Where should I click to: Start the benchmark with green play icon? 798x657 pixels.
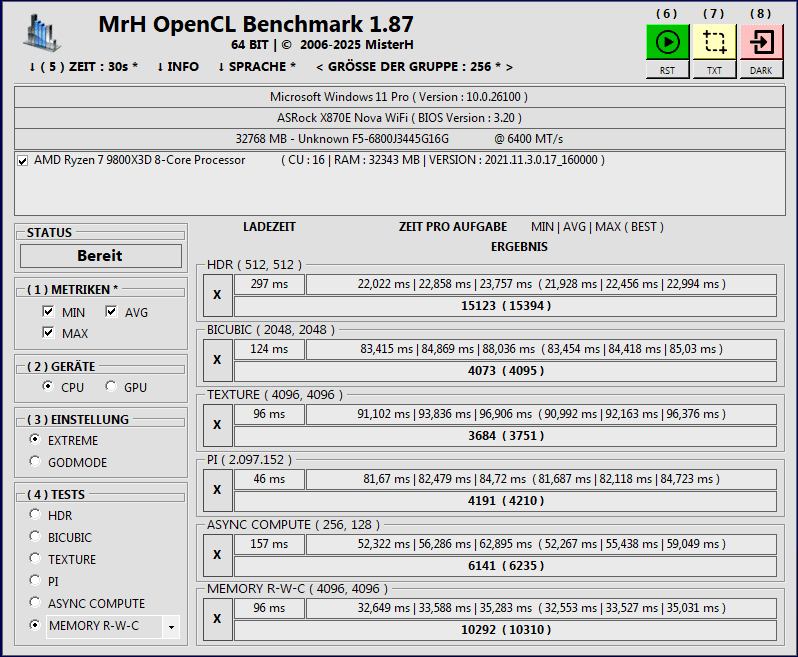(667, 42)
